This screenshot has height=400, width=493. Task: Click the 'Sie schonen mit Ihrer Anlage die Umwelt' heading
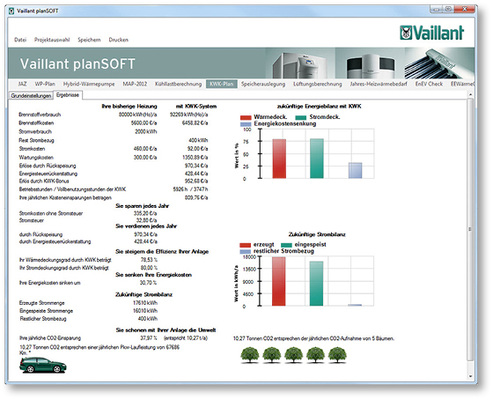point(166,330)
